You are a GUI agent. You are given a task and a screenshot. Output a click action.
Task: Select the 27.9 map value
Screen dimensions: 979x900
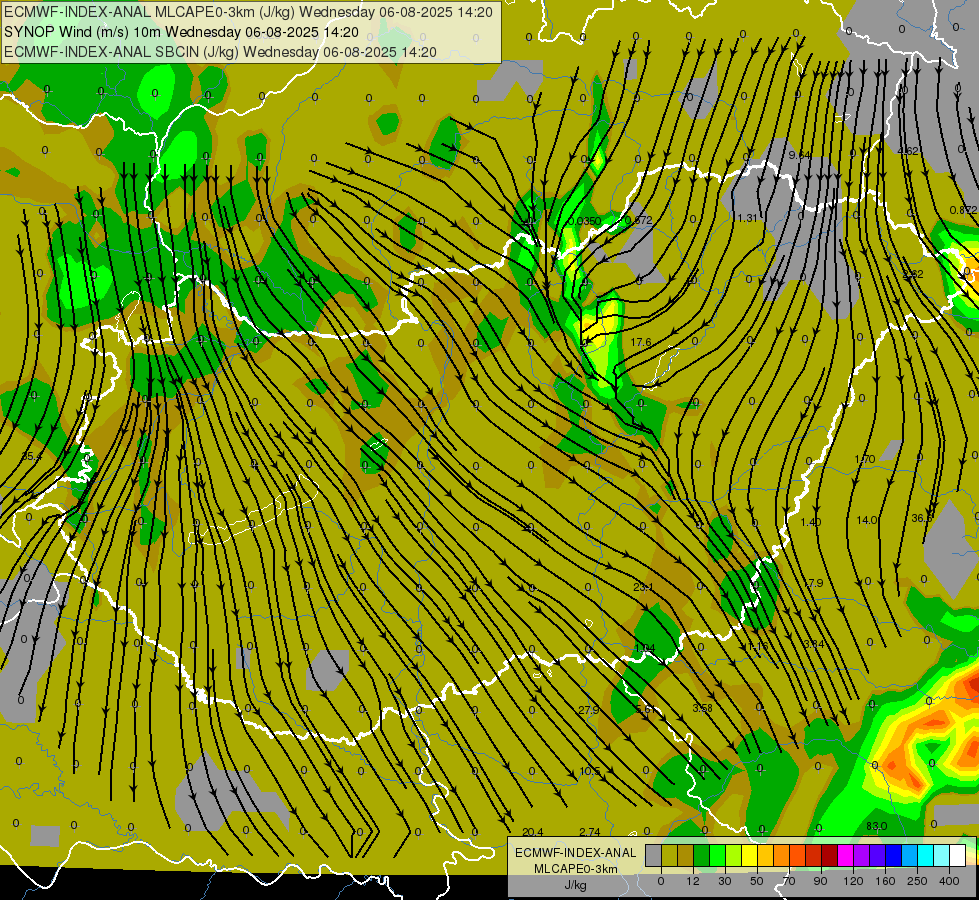[x=589, y=710]
